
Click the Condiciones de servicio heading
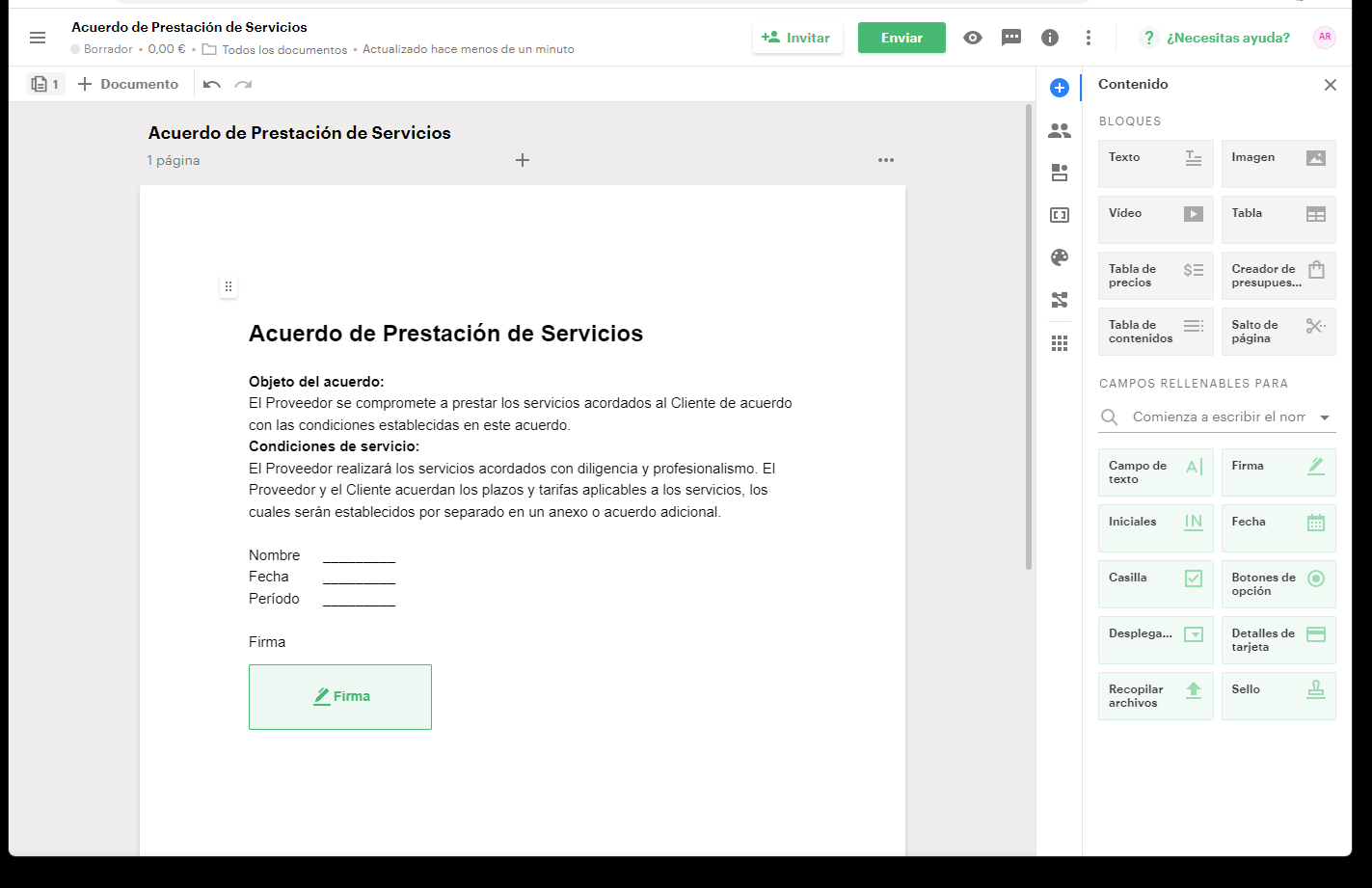coord(334,446)
